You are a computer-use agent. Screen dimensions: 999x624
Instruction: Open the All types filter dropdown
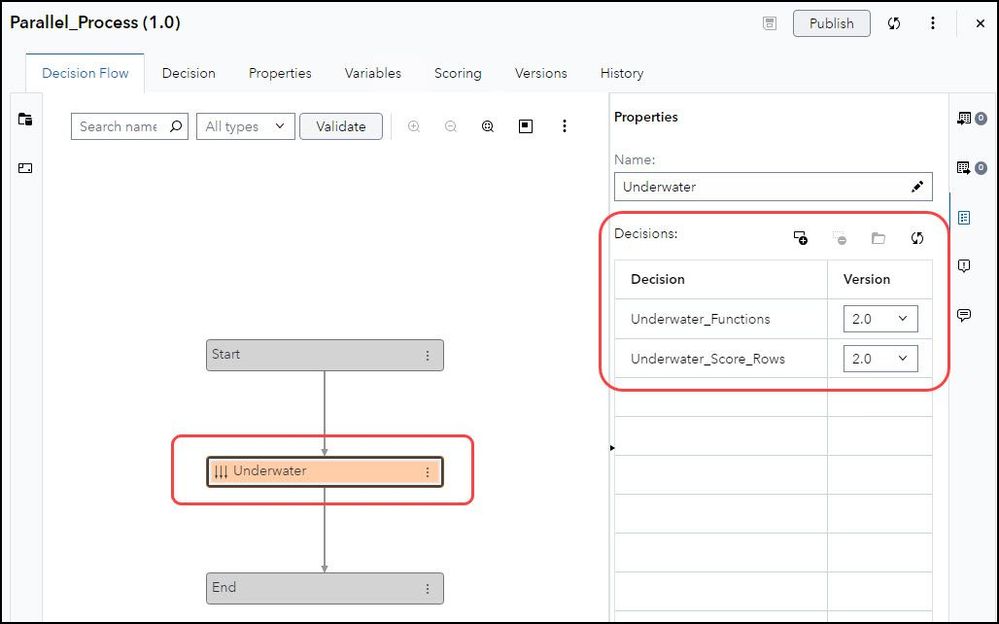click(245, 126)
